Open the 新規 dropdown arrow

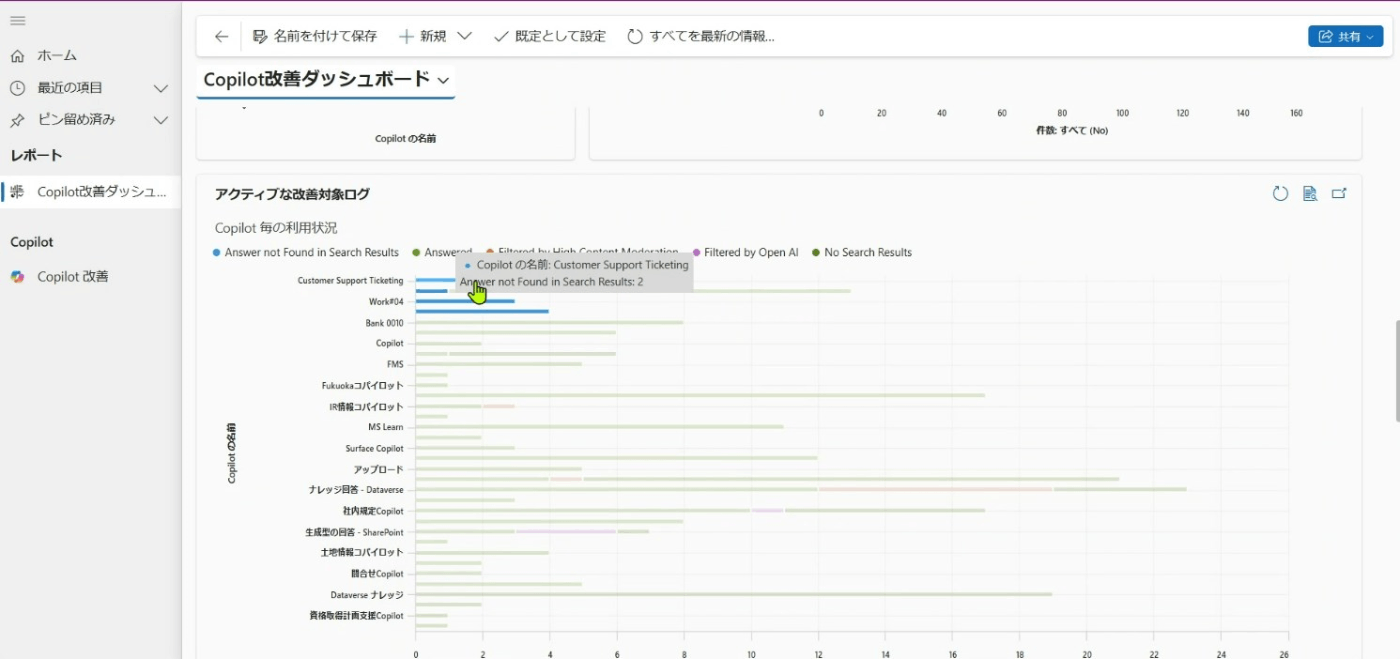tap(464, 36)
